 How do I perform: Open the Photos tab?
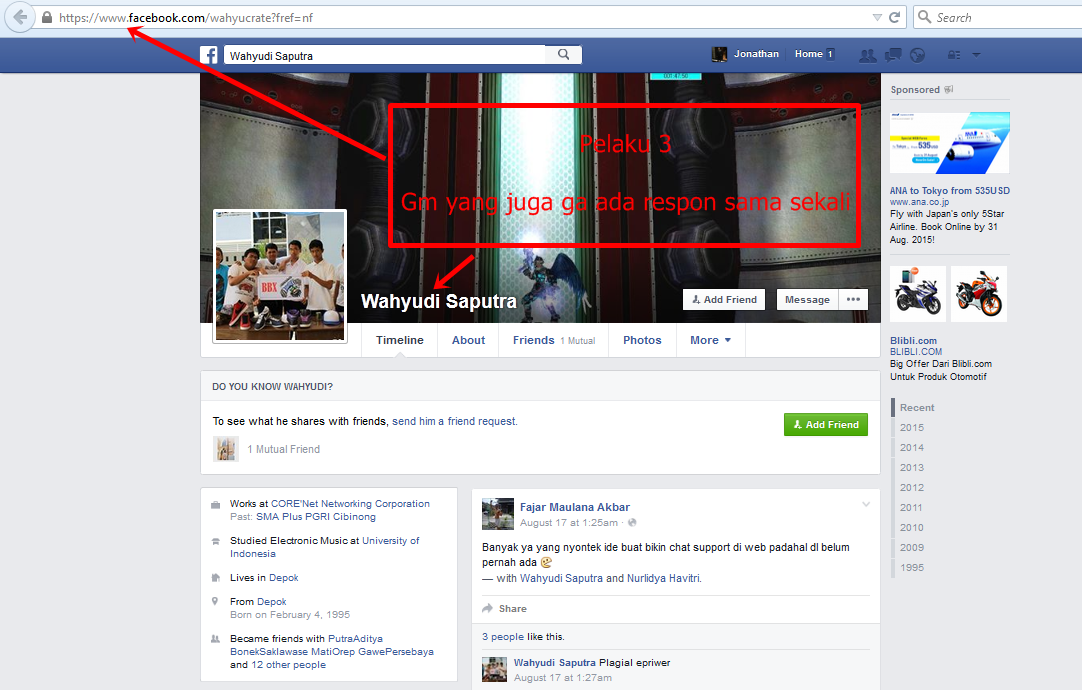click(x=642, y=340)
